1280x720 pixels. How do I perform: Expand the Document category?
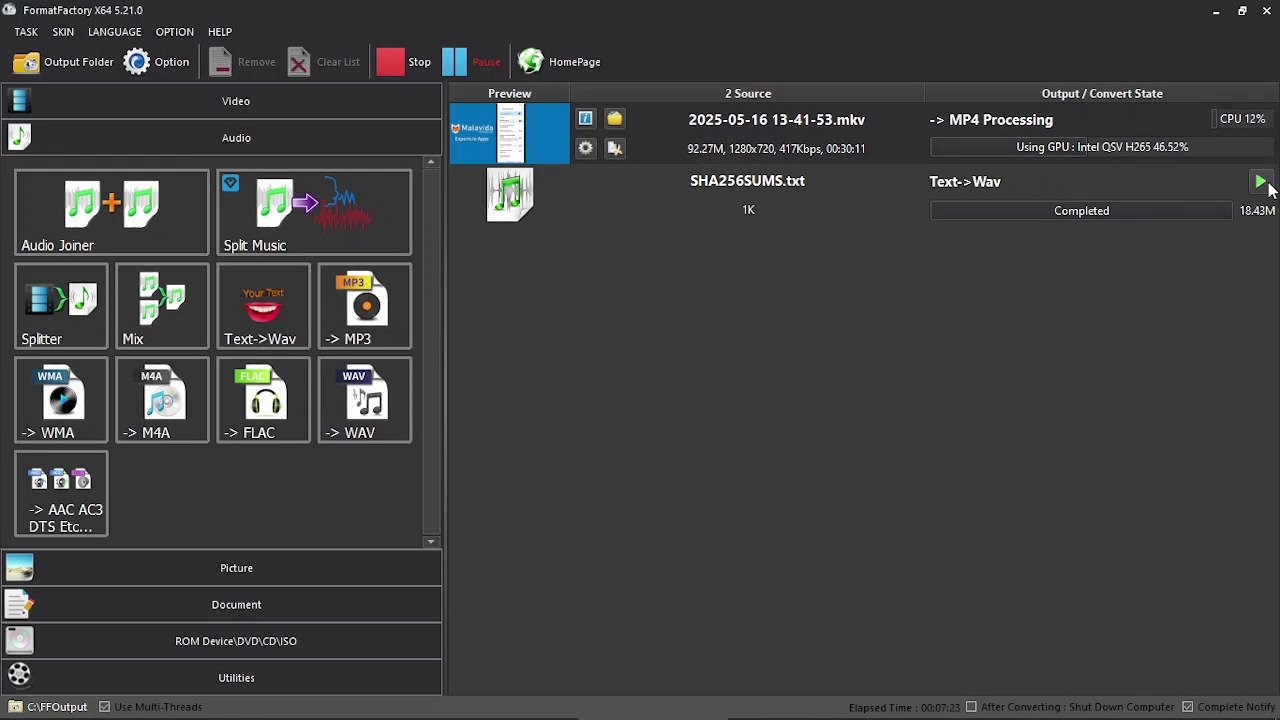(x=221, y=605)
